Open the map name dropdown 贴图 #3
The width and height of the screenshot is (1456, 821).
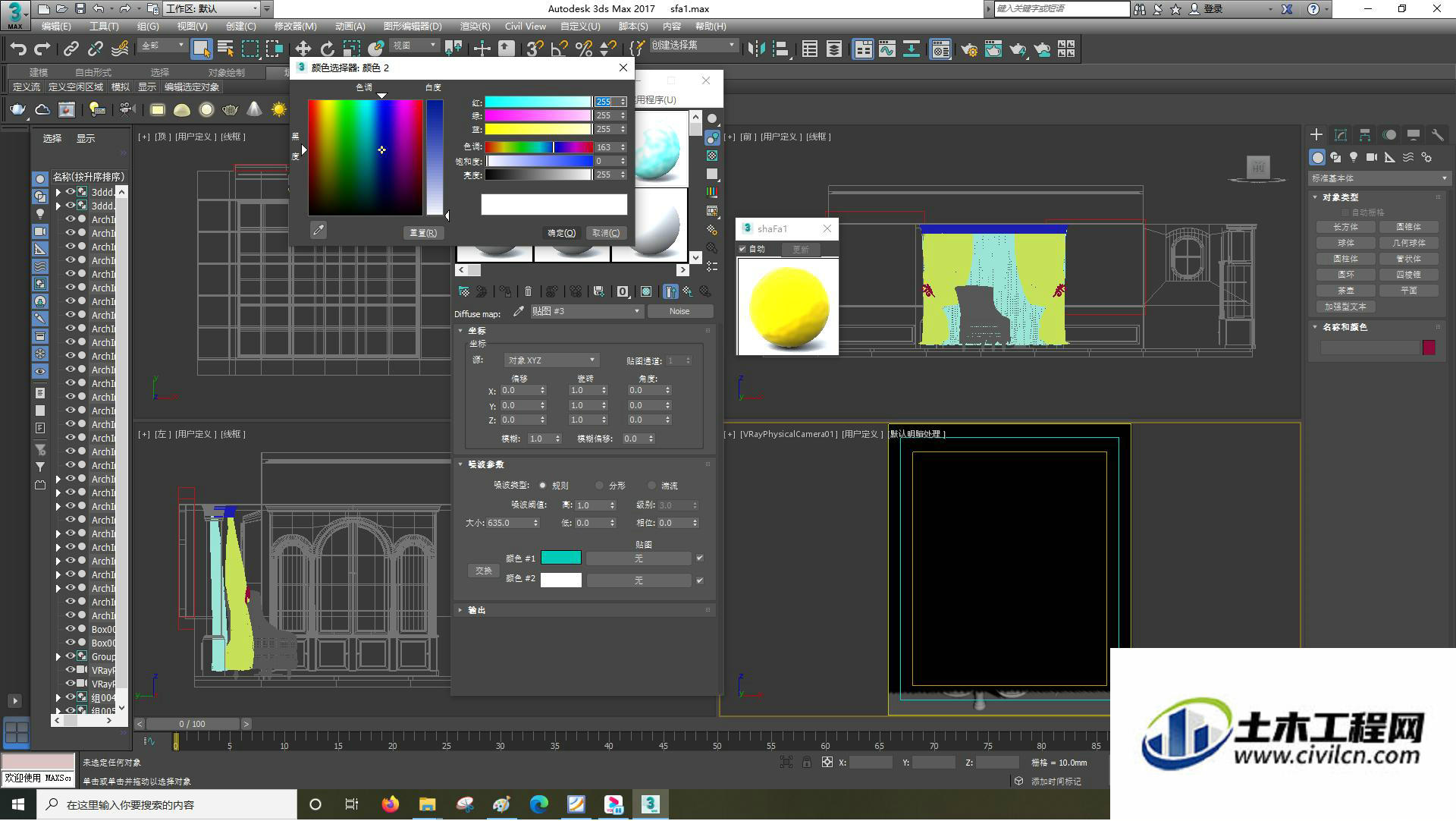tap(586, 311)
